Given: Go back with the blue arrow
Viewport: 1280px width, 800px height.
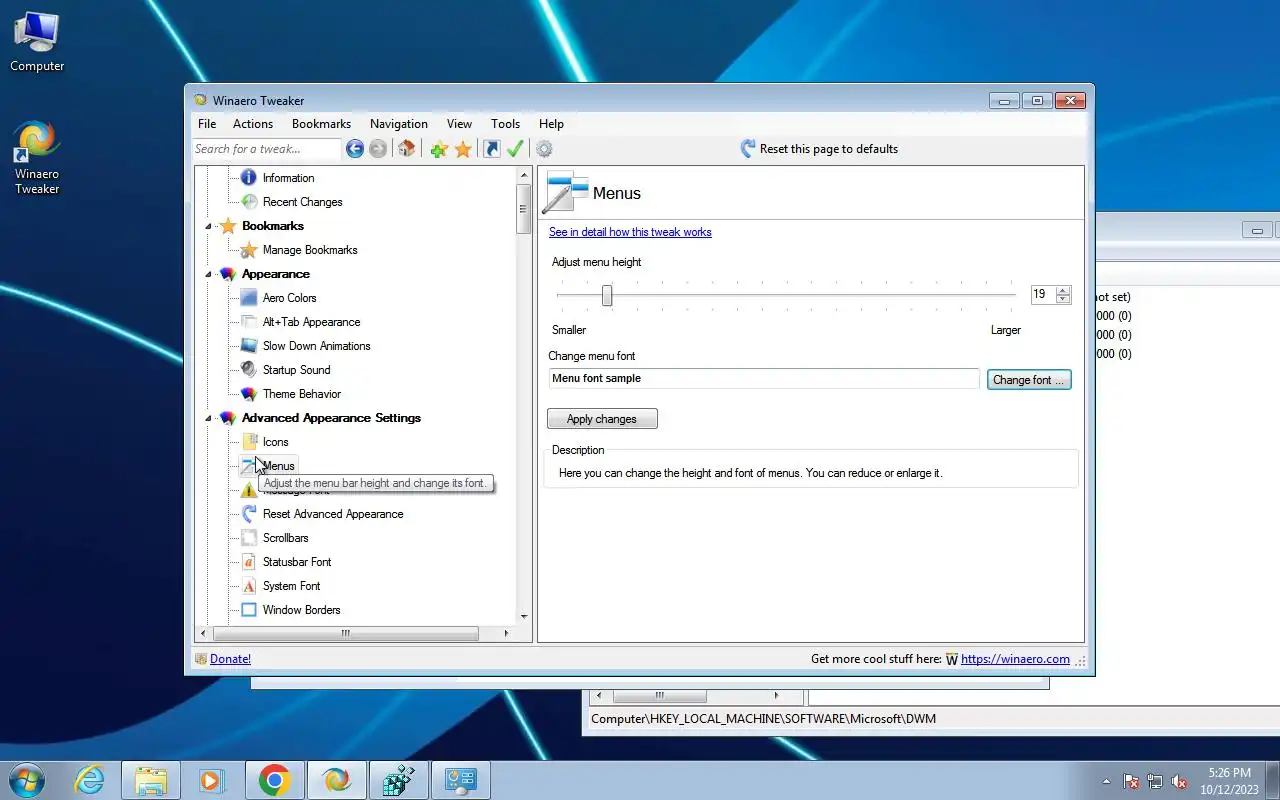Looking at the screenshot, I should coord(355,149).
